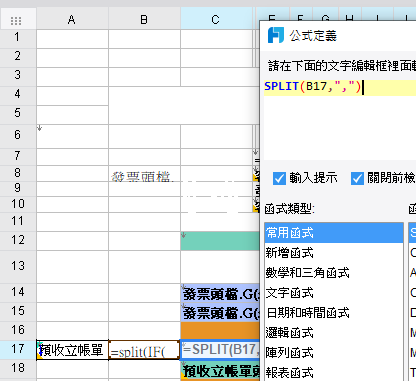Image resolution: width=416 pixels, height=381 pixels.
Task: Click the 公式定義 dialog logo icon
Action: click(x=276, y=35)
